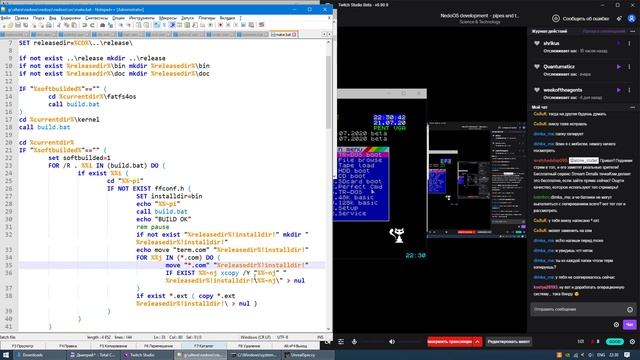
Task: Open more options for weekoftheagents activity
Action: click(x=629, y=90)
